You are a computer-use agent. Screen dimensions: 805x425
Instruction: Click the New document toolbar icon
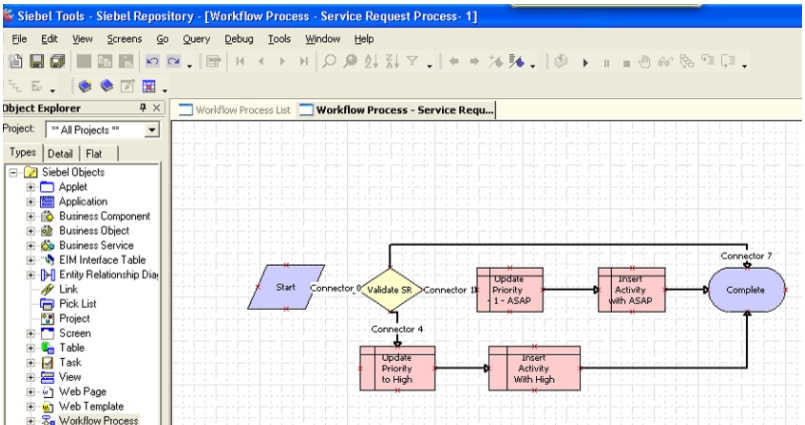coord(15,61)
